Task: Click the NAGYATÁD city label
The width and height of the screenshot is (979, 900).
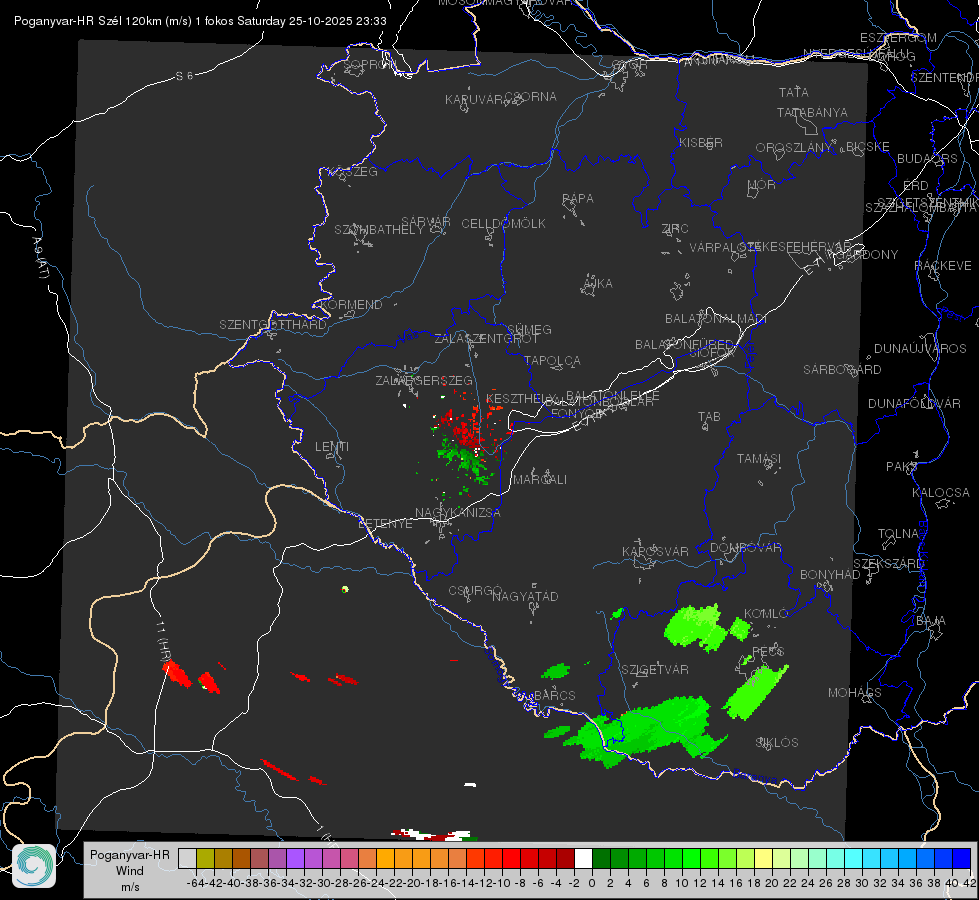Action: (x=525, y=596)
